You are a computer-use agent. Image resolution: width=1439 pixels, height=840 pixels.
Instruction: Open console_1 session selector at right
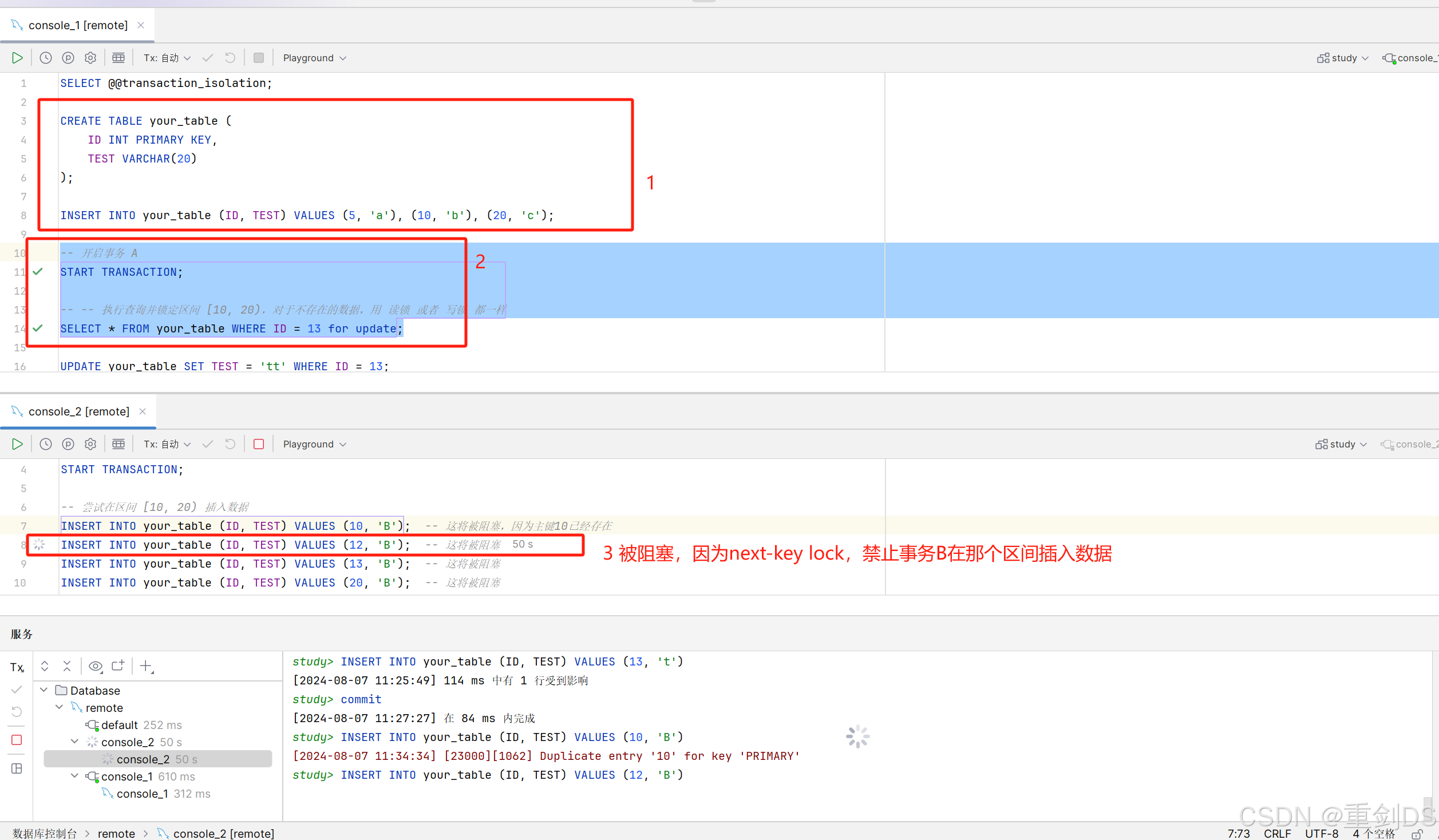1410,58
